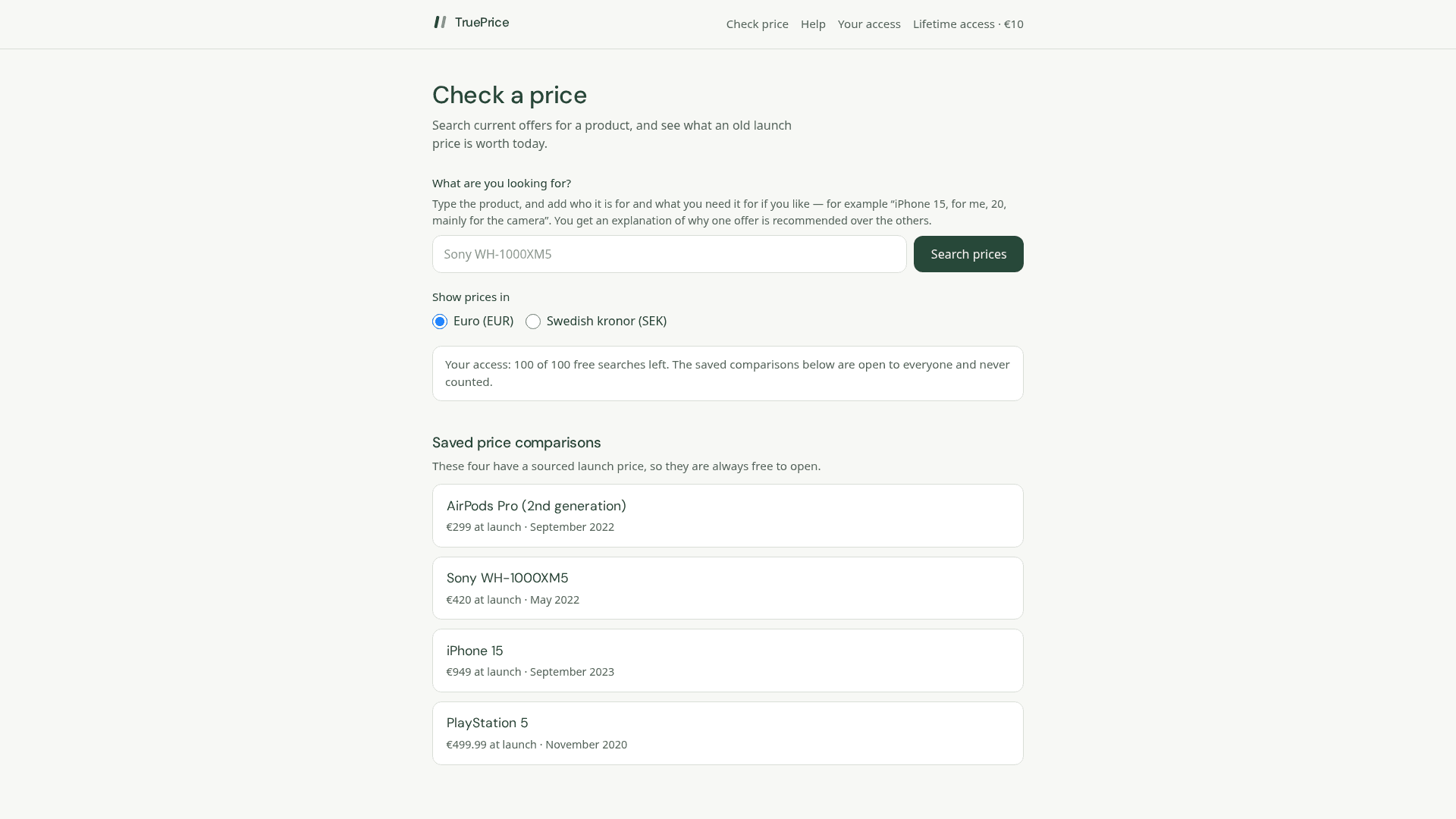The width and height of the screenshot is (1456, 819).
Task: Go to Check price in navigation
Action: (x=757, y=24)
